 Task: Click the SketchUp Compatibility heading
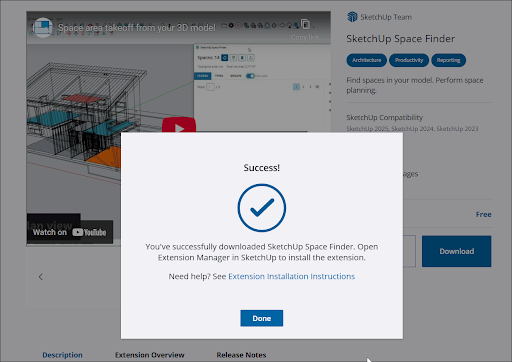click(384, 117)
